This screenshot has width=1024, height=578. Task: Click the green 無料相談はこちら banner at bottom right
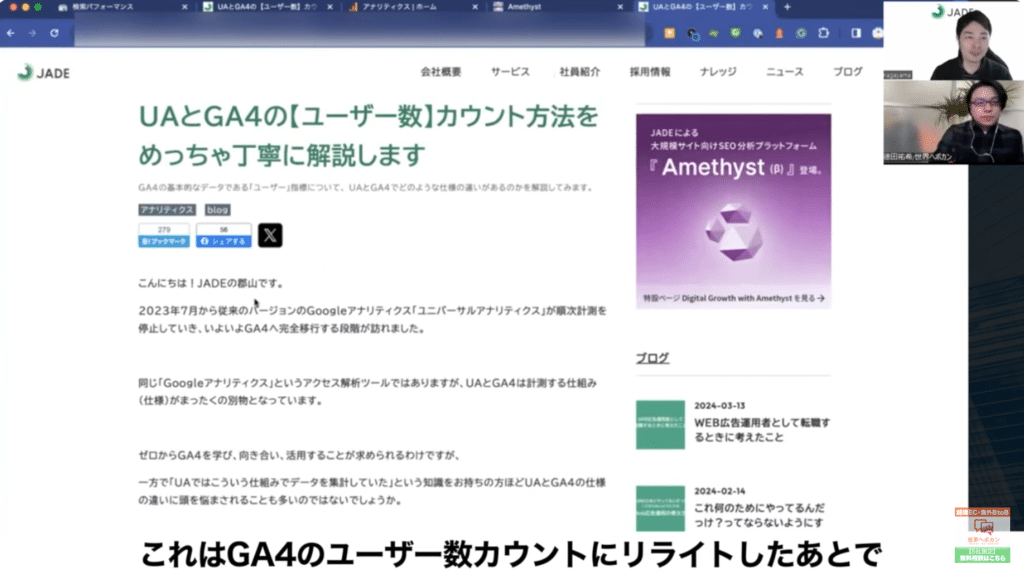(982, 554)
